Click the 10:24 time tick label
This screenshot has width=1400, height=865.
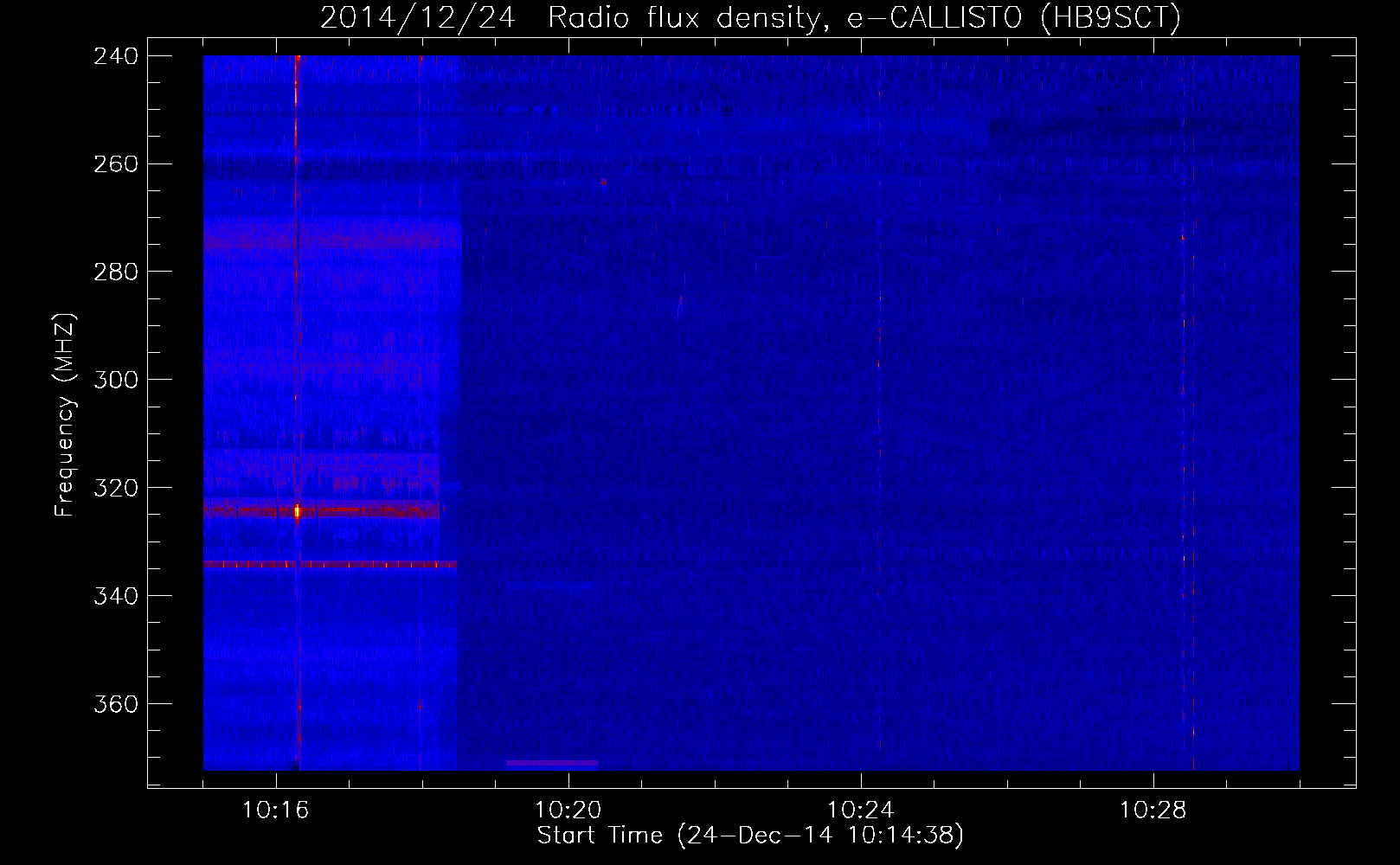pos(861,811)
